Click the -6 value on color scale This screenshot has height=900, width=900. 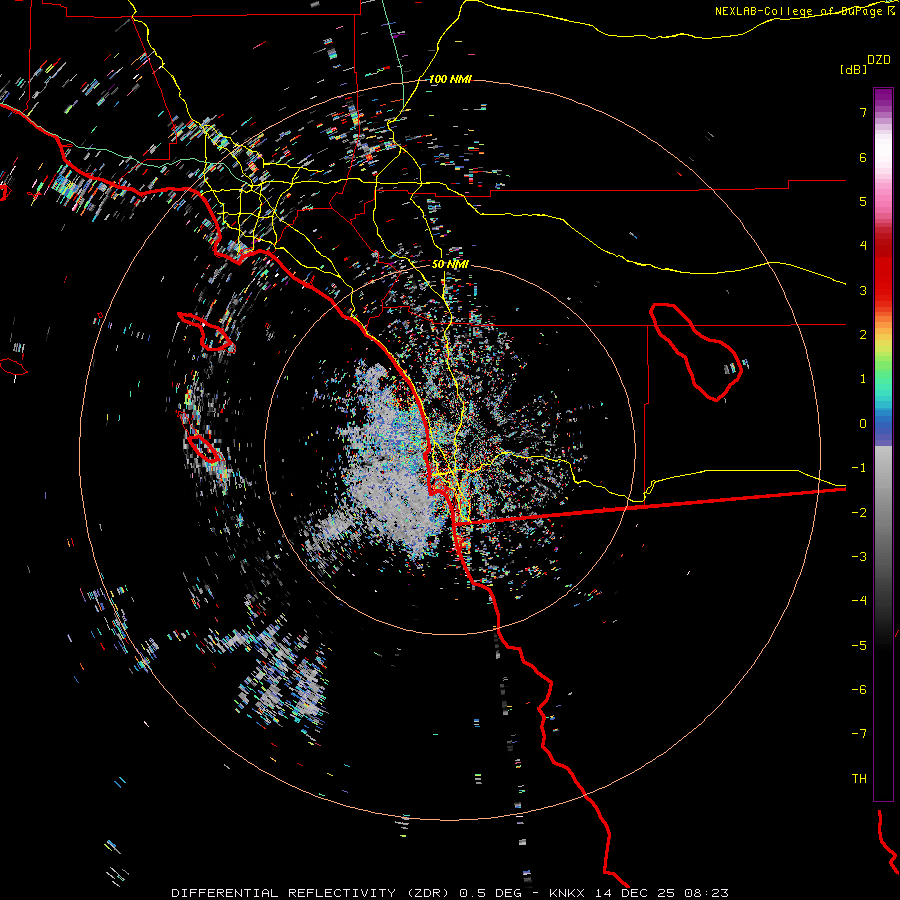[x=859, y=690]
